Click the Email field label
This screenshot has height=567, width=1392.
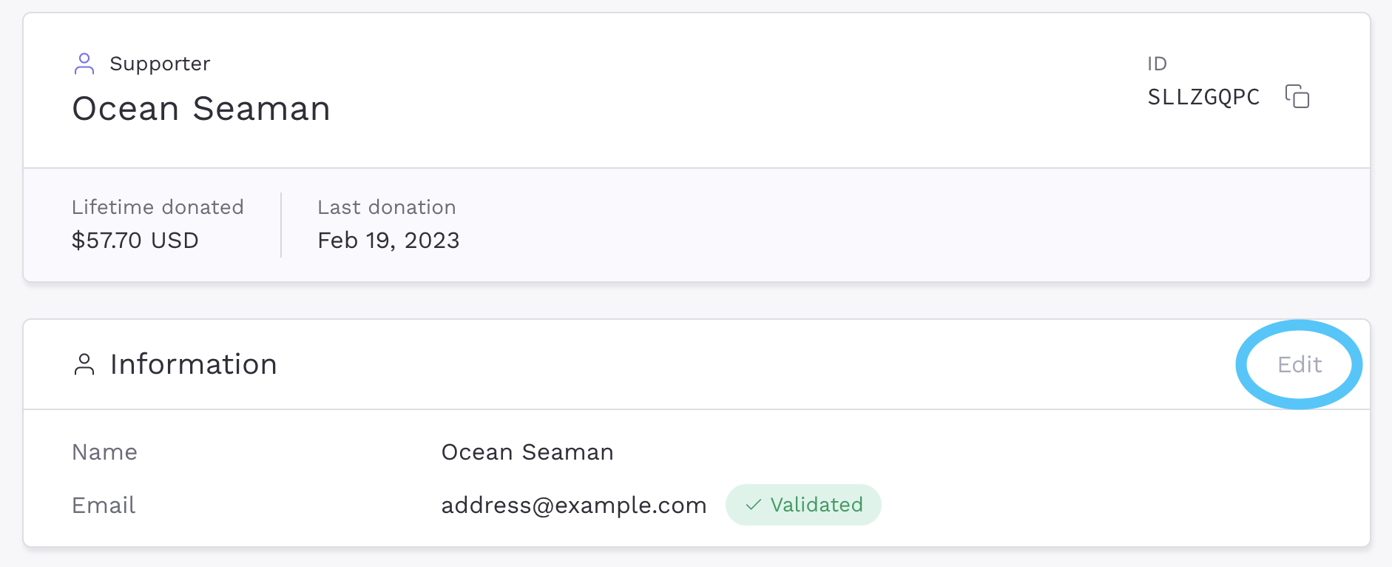click(103, 505)
